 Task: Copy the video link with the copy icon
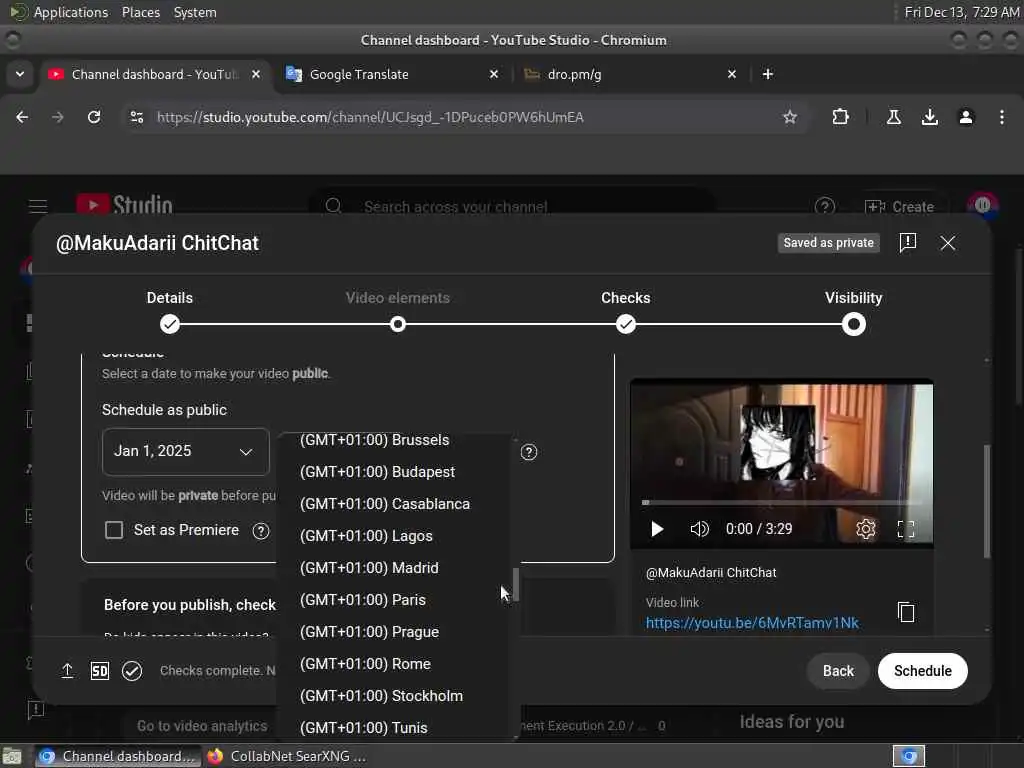tap(906, 612)
